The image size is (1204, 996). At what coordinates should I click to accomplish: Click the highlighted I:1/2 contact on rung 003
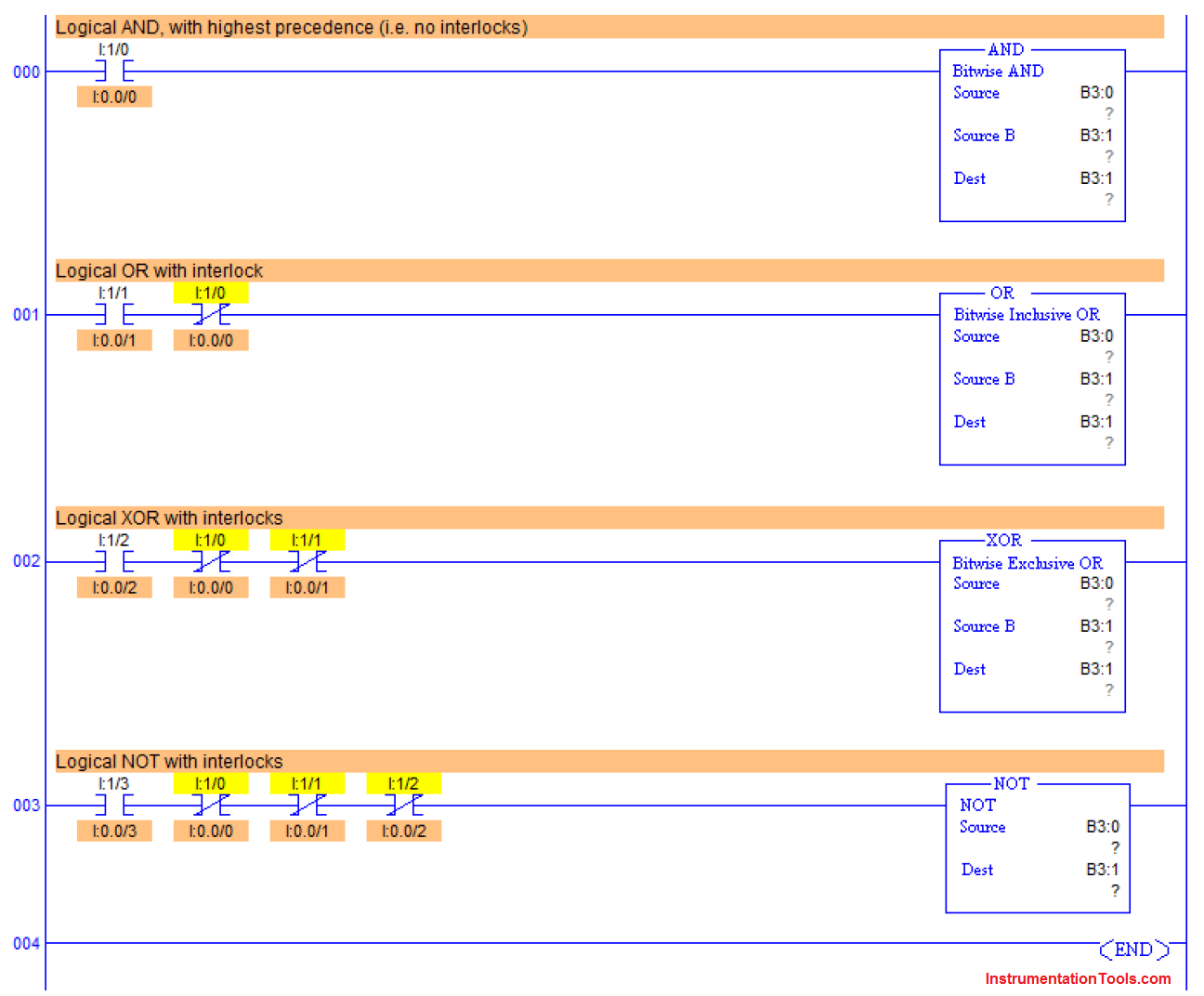[403, 806]
